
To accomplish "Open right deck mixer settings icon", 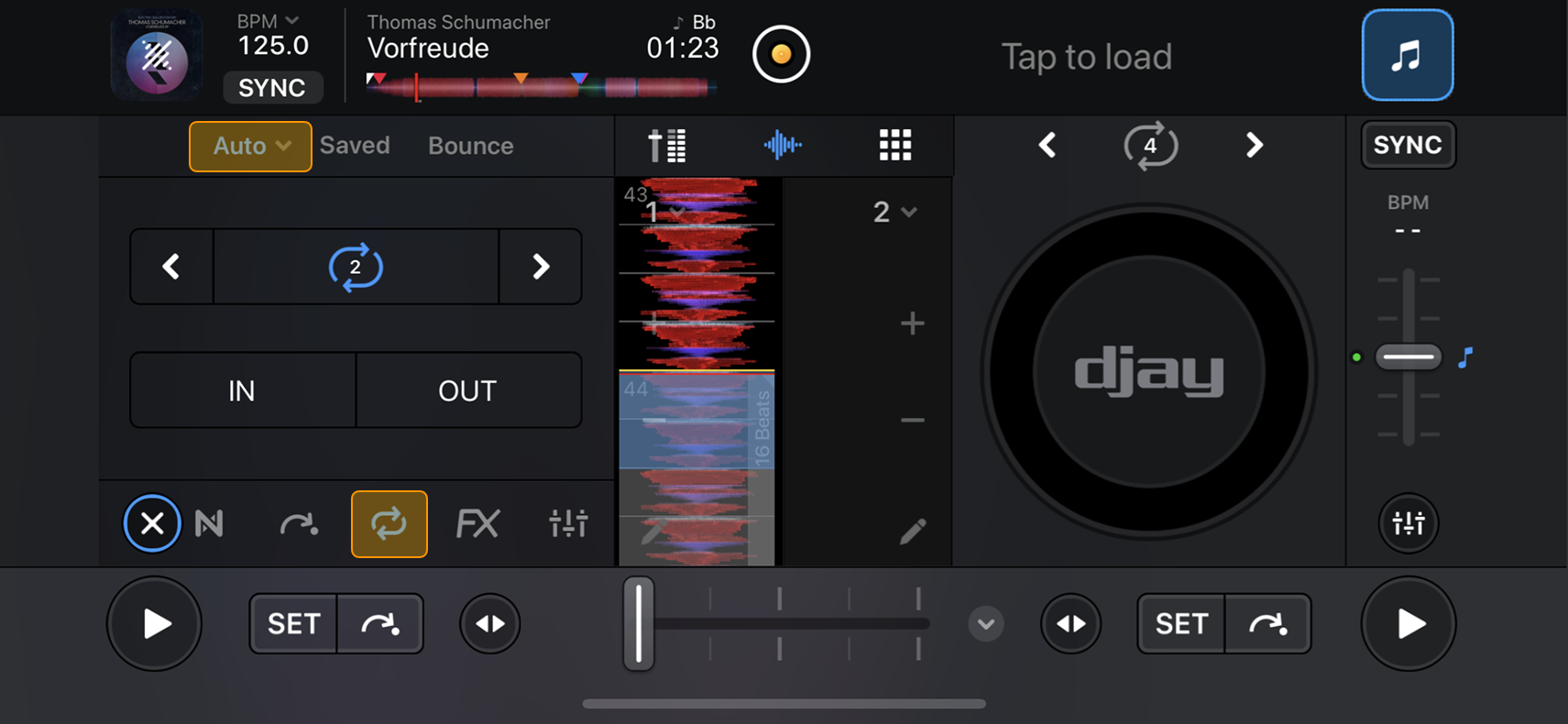I will [1408, 523].
